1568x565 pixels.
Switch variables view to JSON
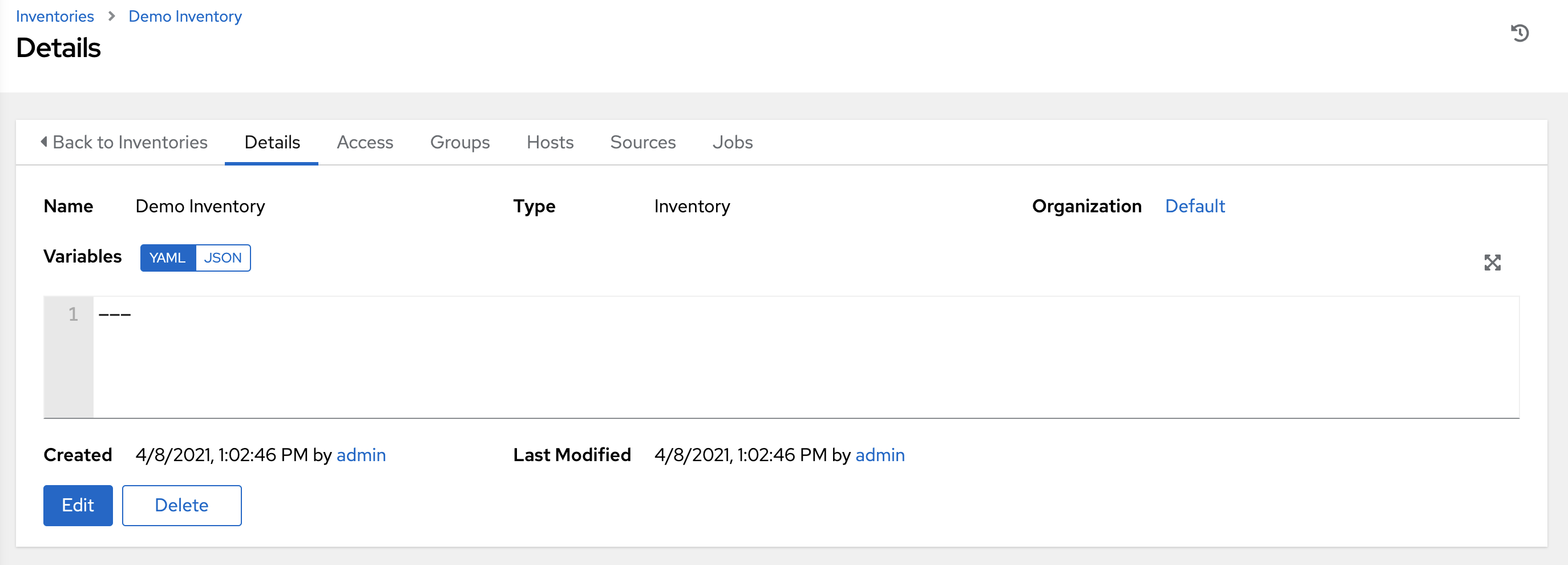point(223,258)
